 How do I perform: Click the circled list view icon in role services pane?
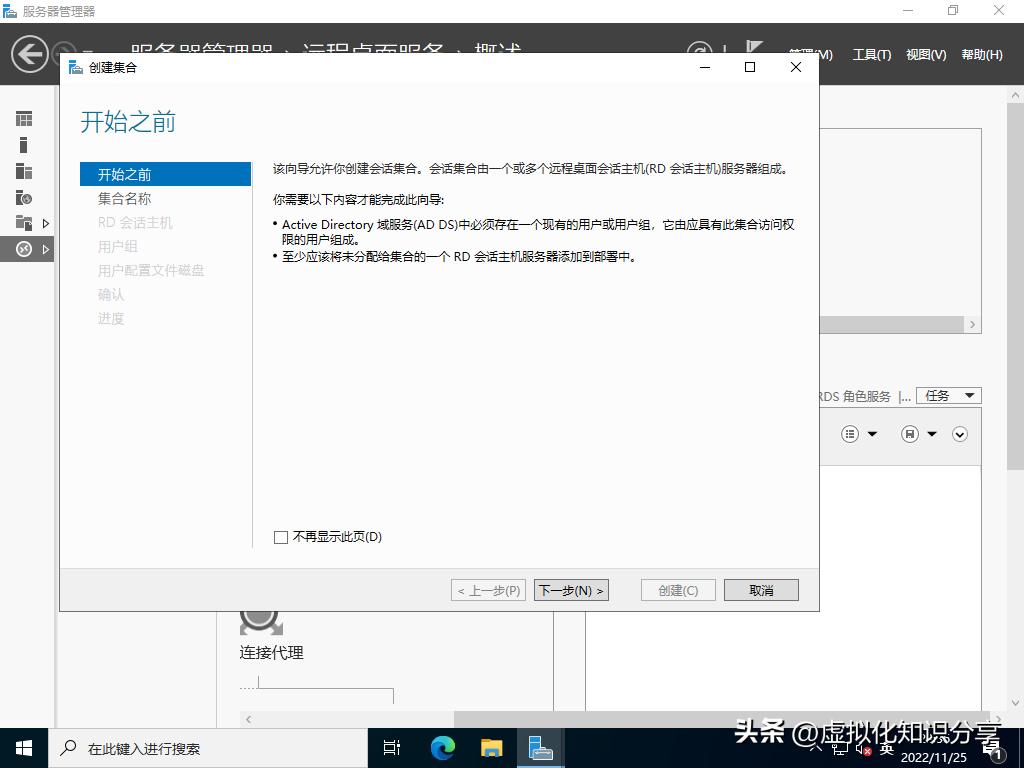pos(849,434)
